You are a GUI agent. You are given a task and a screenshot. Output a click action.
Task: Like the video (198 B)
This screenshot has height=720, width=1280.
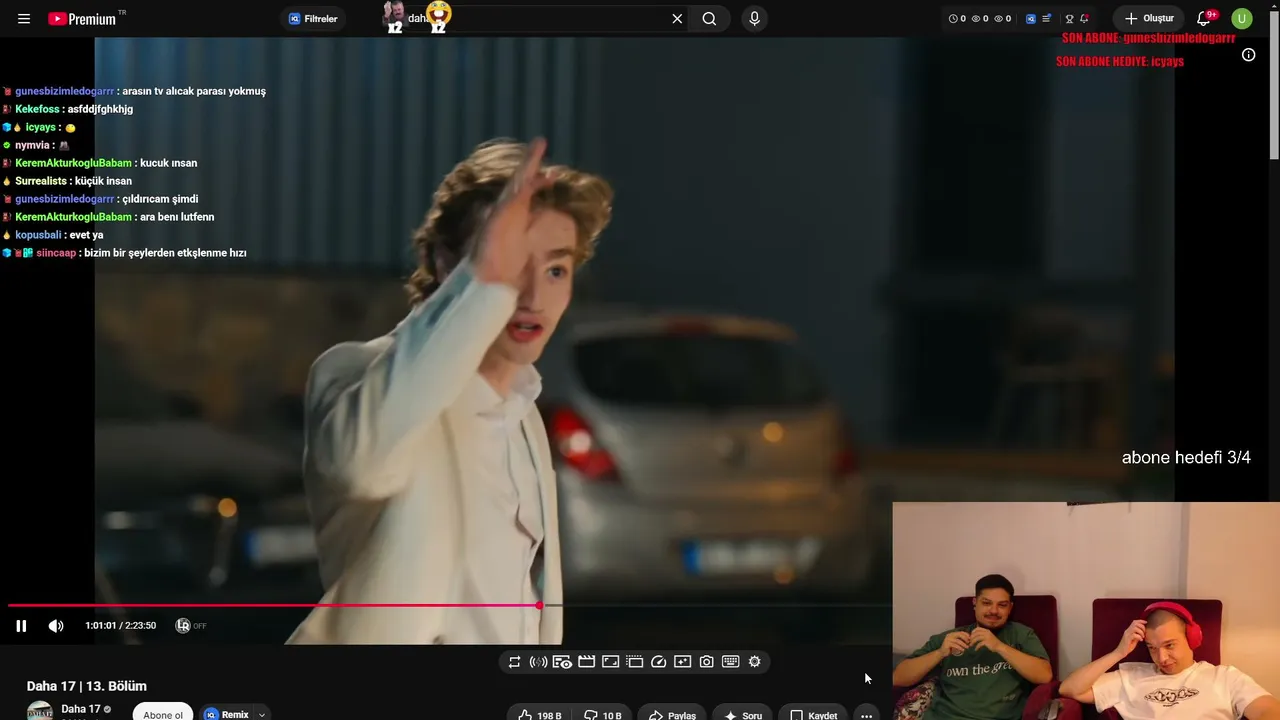(x=539, y=715)
